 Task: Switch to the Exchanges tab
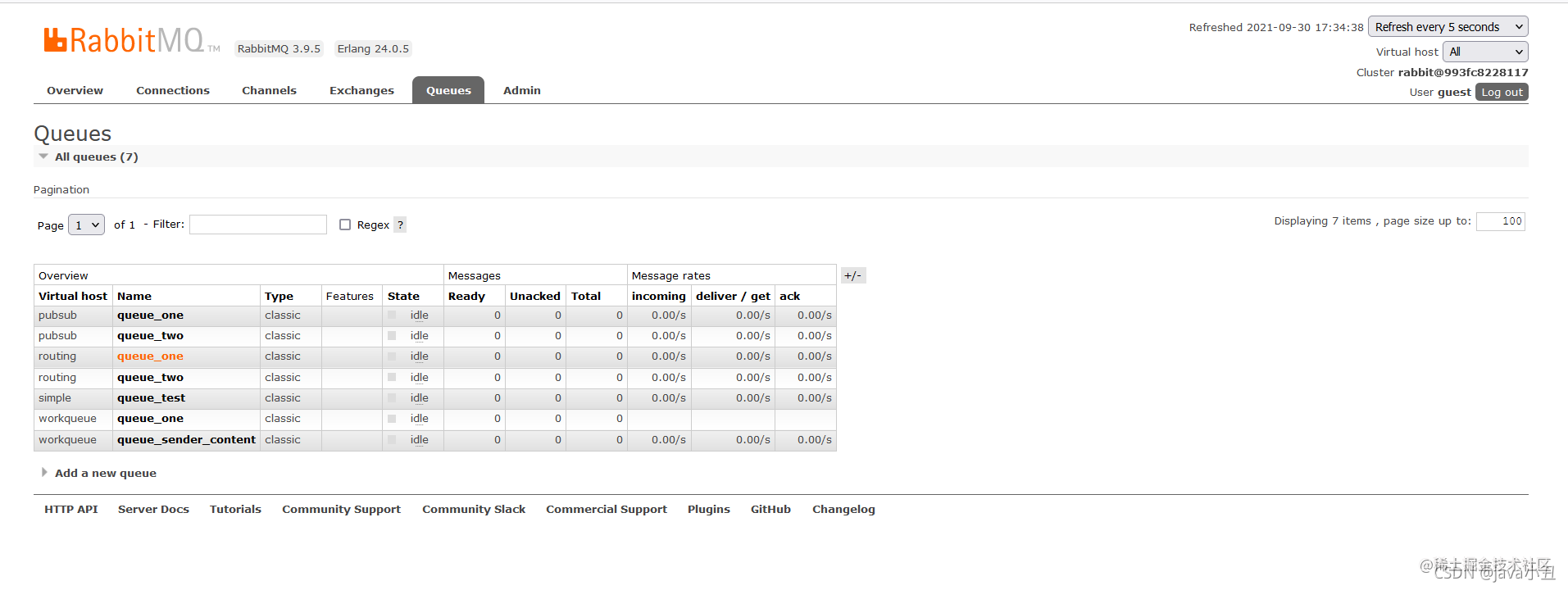tap(361, 90)
